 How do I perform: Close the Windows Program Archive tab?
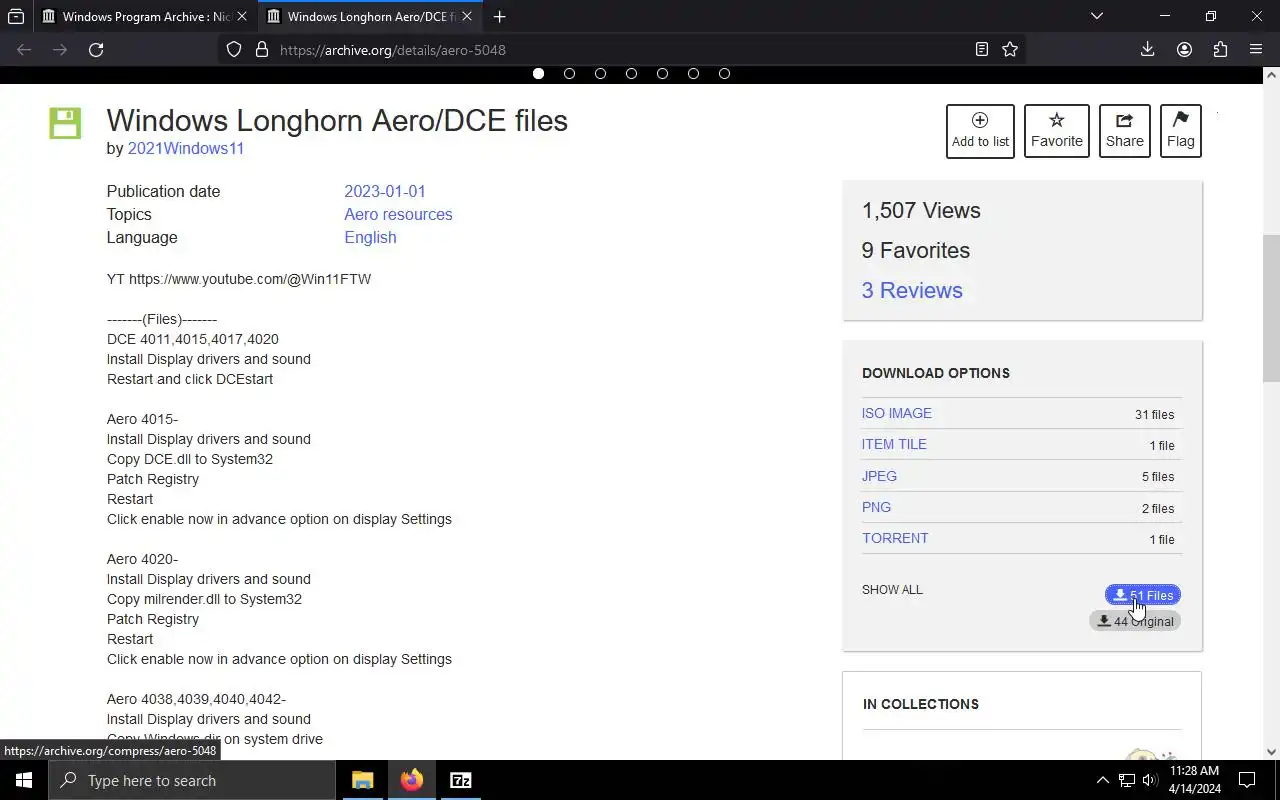241,16
